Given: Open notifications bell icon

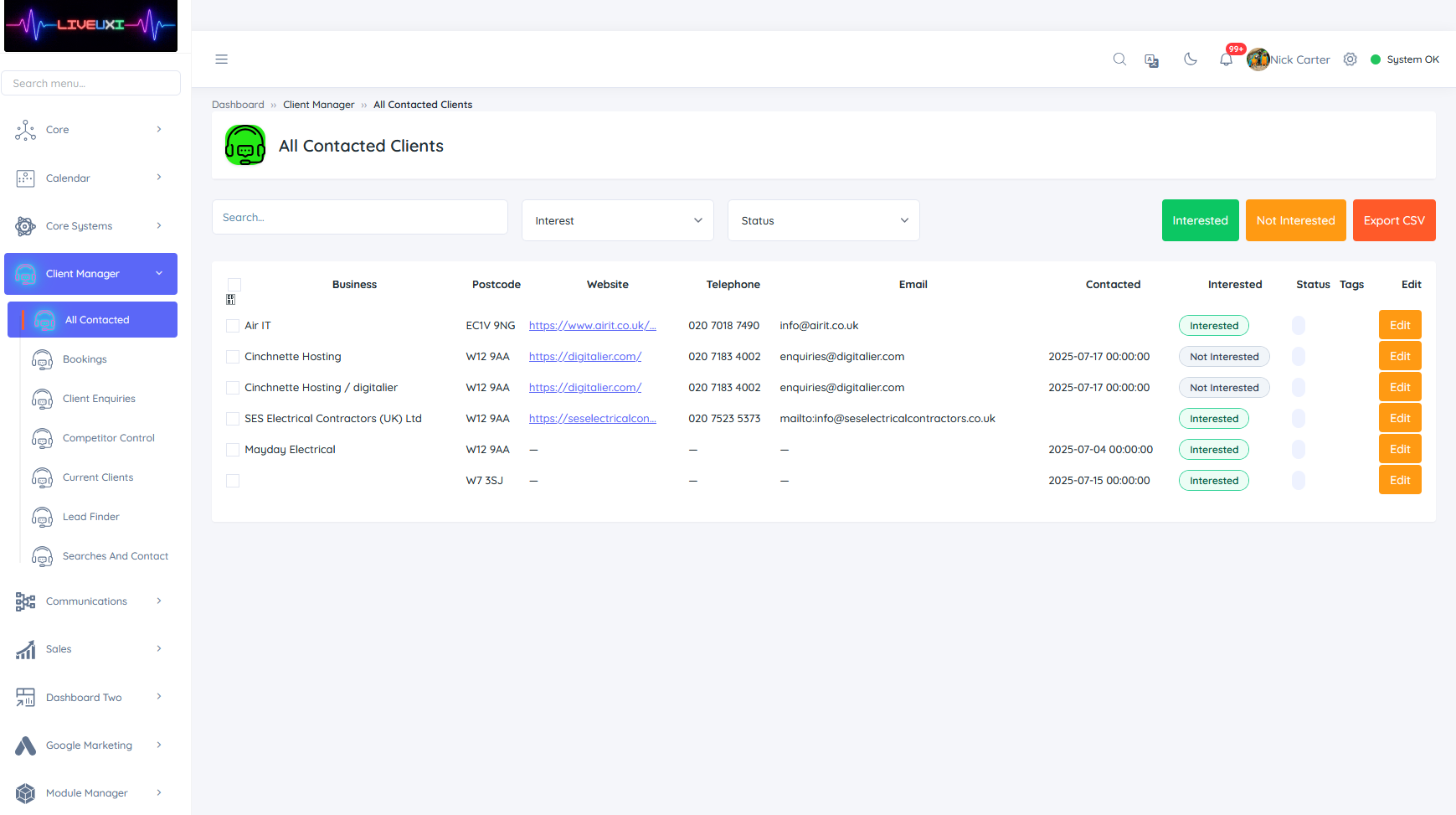Looking at the screenshot, I should click(1226, 59).
